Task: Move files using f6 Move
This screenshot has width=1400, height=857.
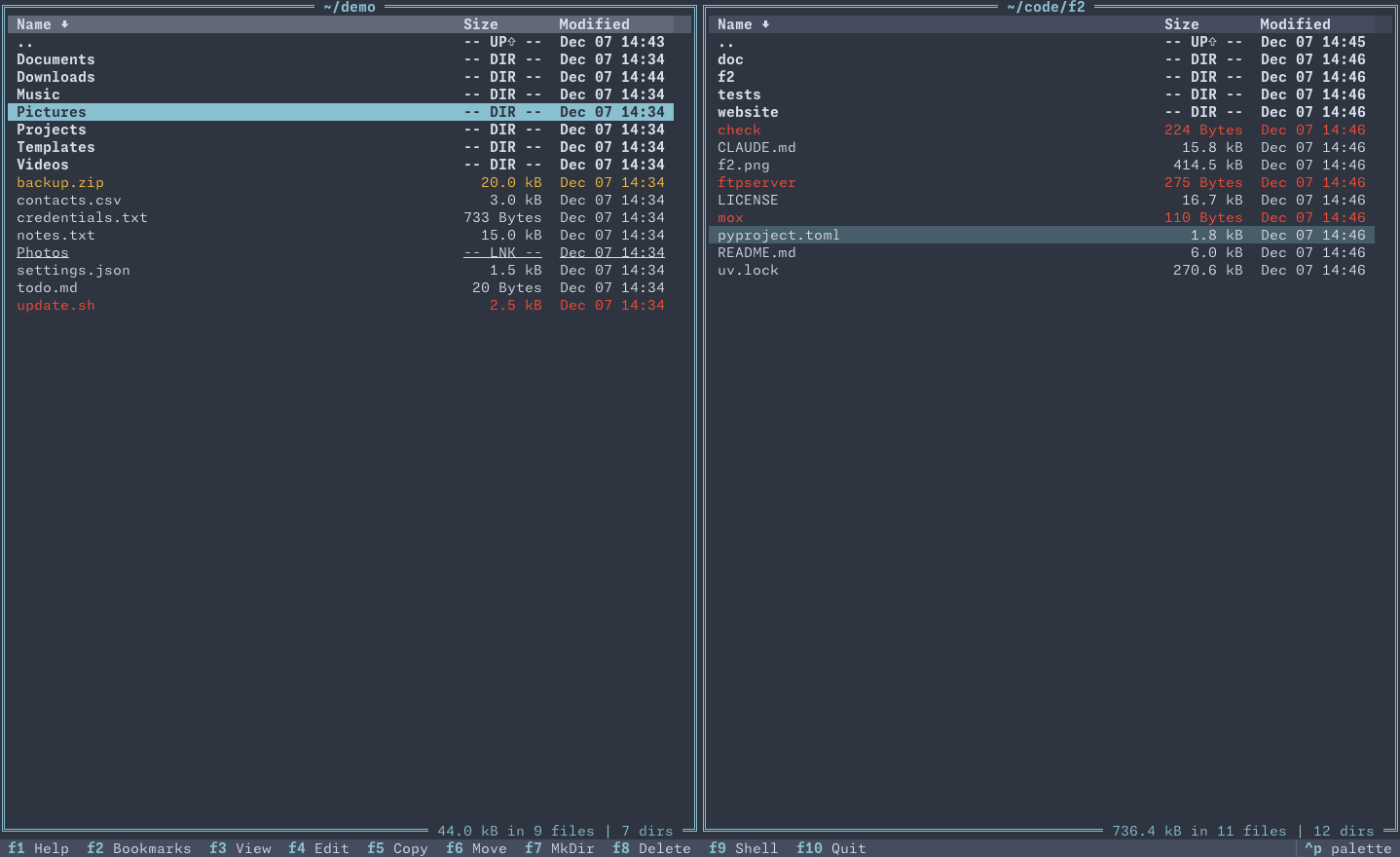Action: [475, 848]
